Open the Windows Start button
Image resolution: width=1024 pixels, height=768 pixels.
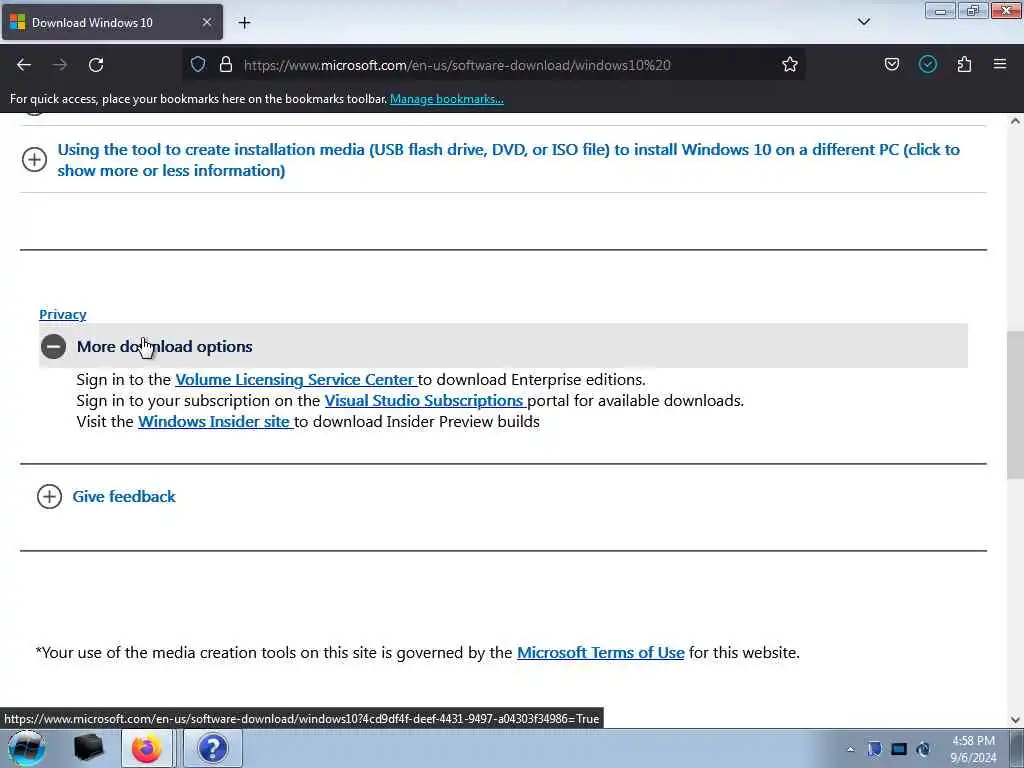(27, 748)
